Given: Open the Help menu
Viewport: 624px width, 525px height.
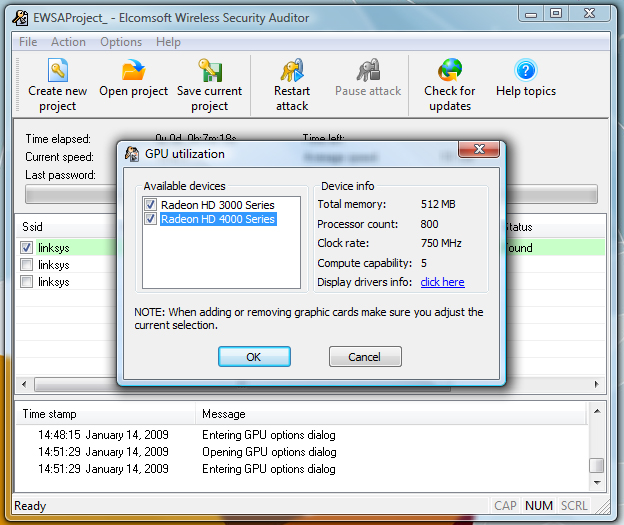Looking at the screenshot, I should tap(168, 42).
